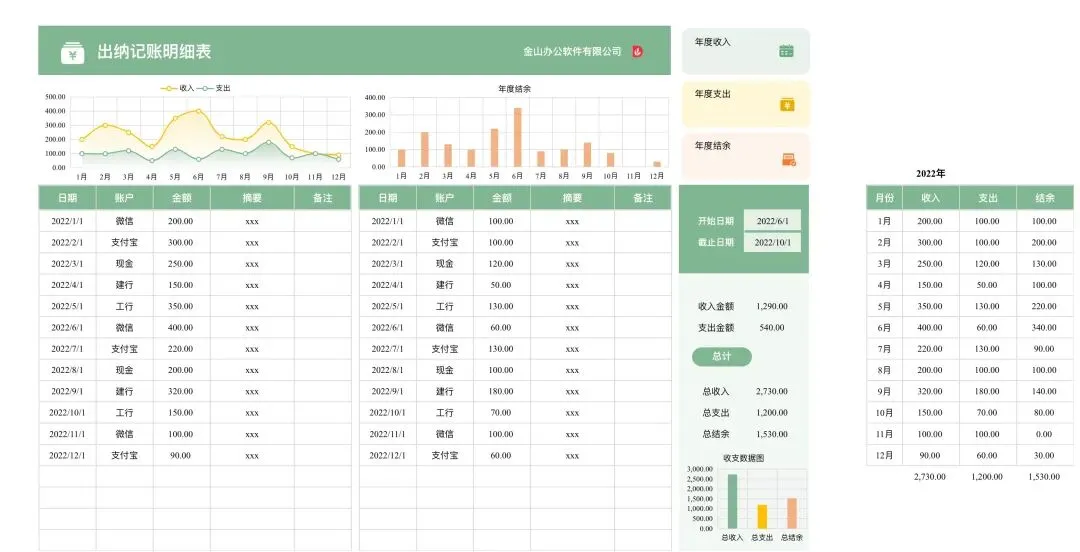This screenshot has height=552, width=1080.
Task: Click the orange 总结余 bar in 收支数据图
Action: point(791,513)
